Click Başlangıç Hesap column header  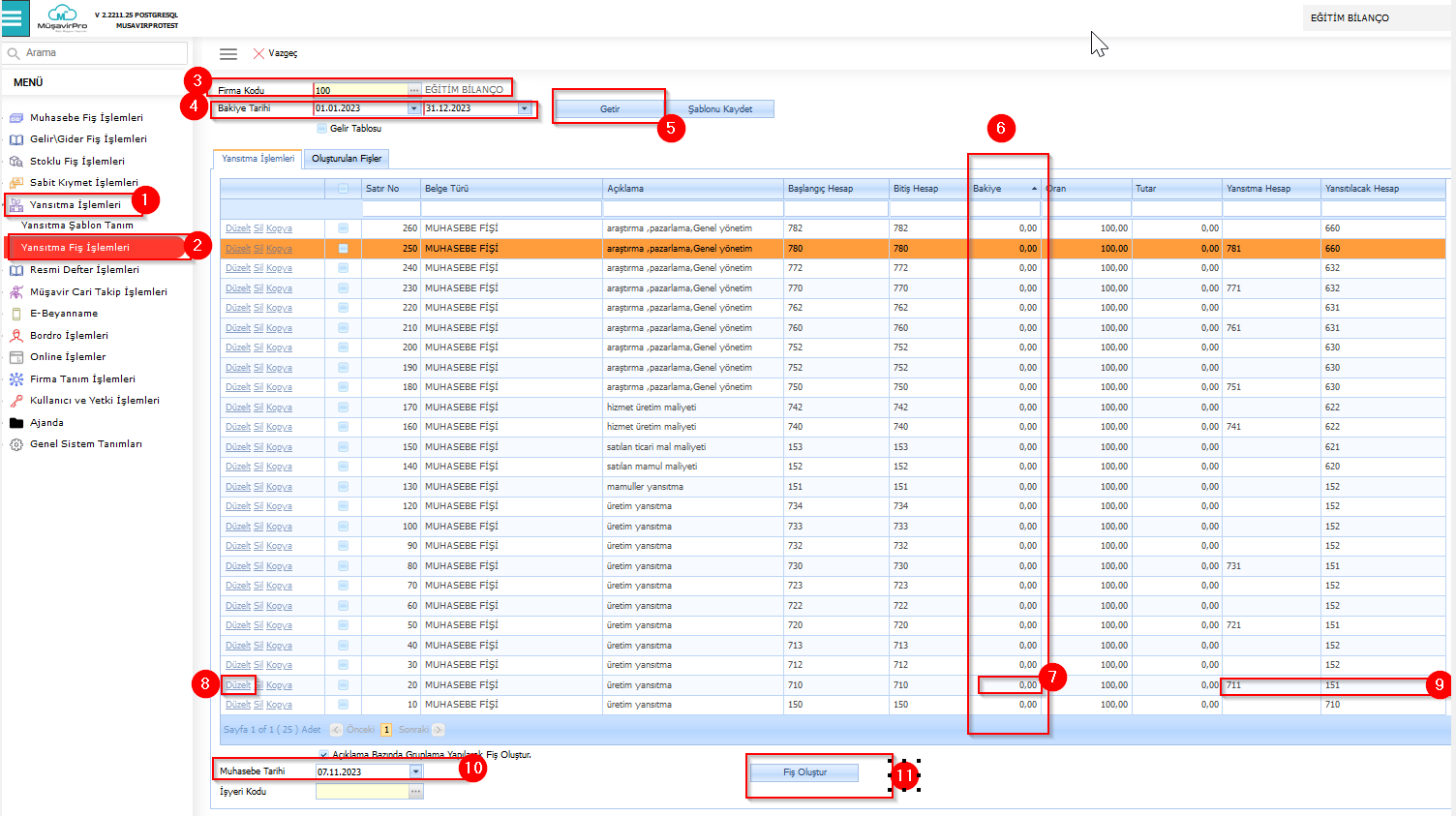[x=836, y=189]
